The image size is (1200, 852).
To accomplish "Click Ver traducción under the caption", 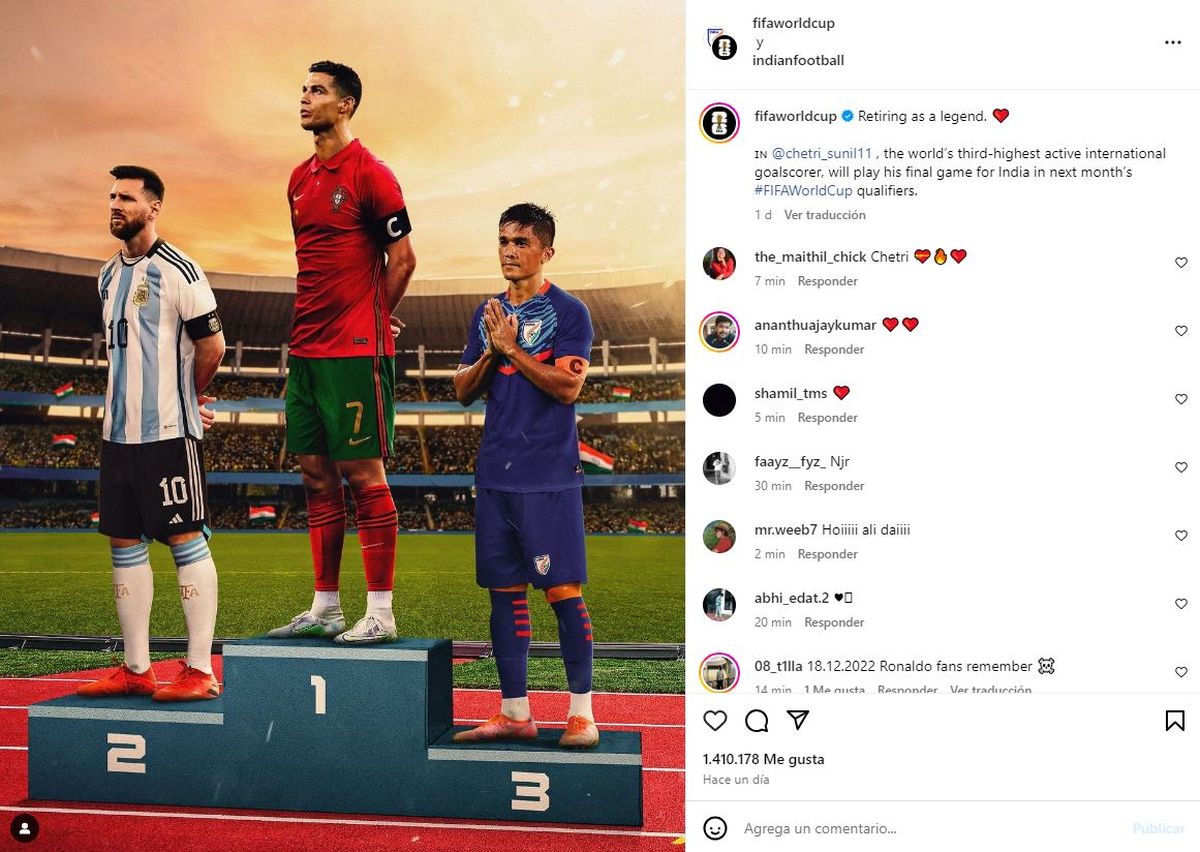I will pos(825,215).
